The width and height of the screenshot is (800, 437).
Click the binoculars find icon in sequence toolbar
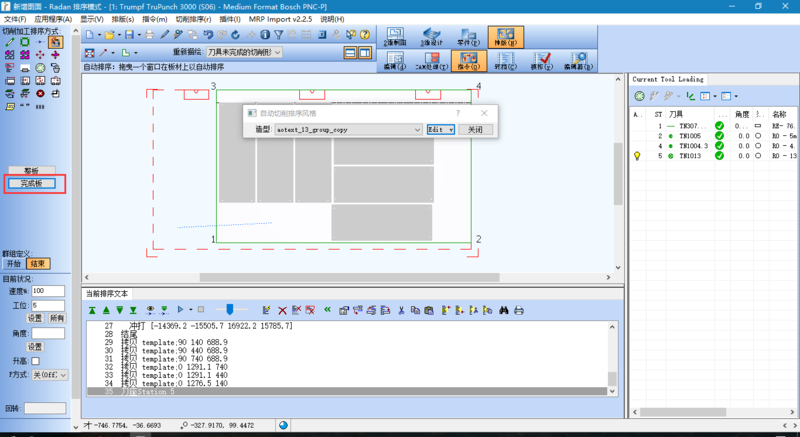[x=504, y=311]
